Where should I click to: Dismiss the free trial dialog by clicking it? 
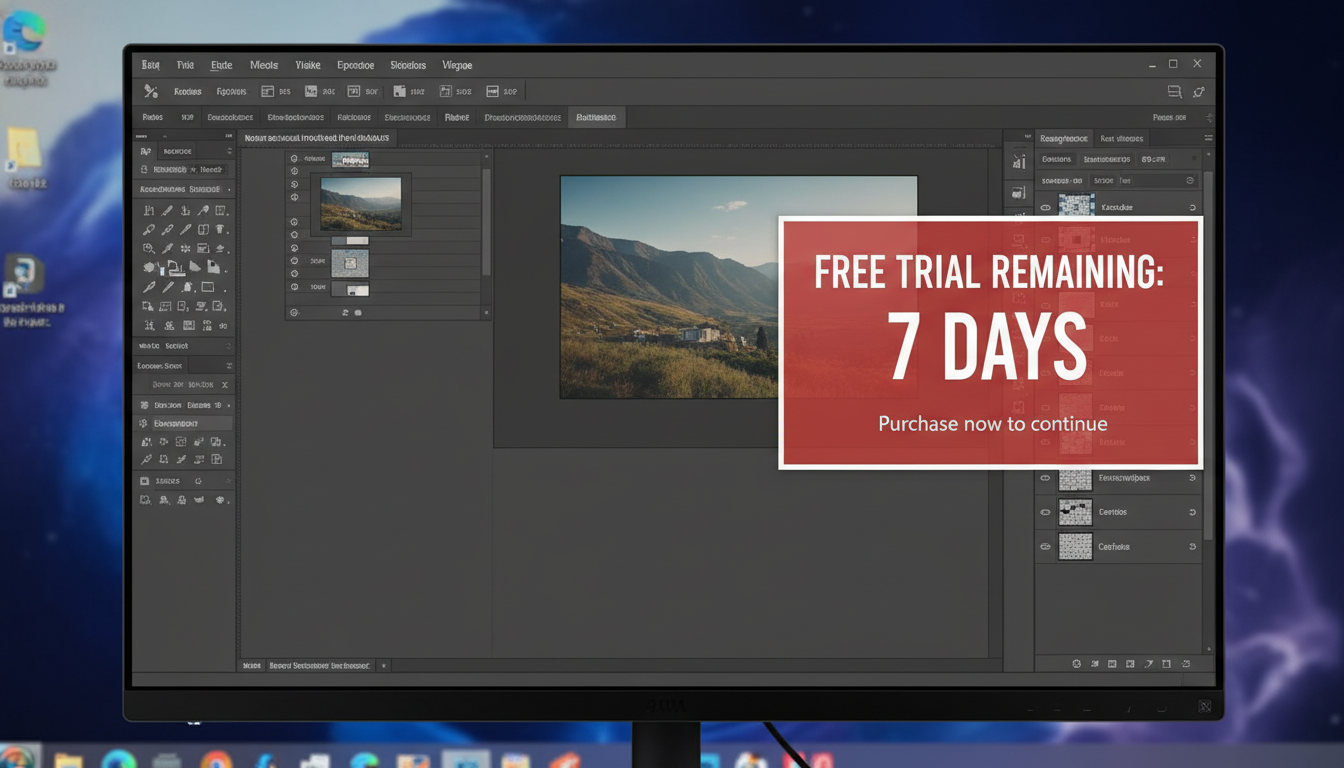pos(990,343)
